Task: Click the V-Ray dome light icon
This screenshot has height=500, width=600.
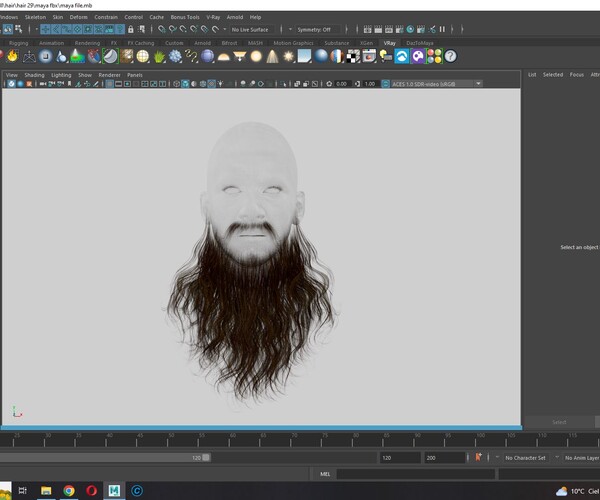Action: point(223,57)
